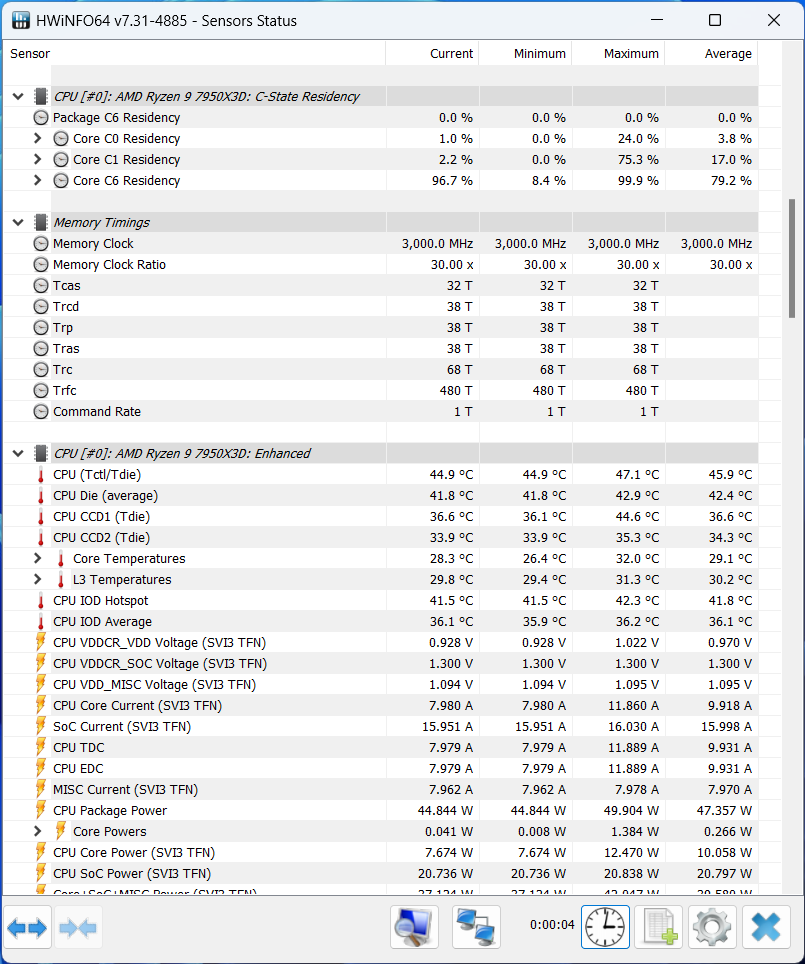Collapse the Memory Timings section
805x964 pixels.
(x=18, y=223)
